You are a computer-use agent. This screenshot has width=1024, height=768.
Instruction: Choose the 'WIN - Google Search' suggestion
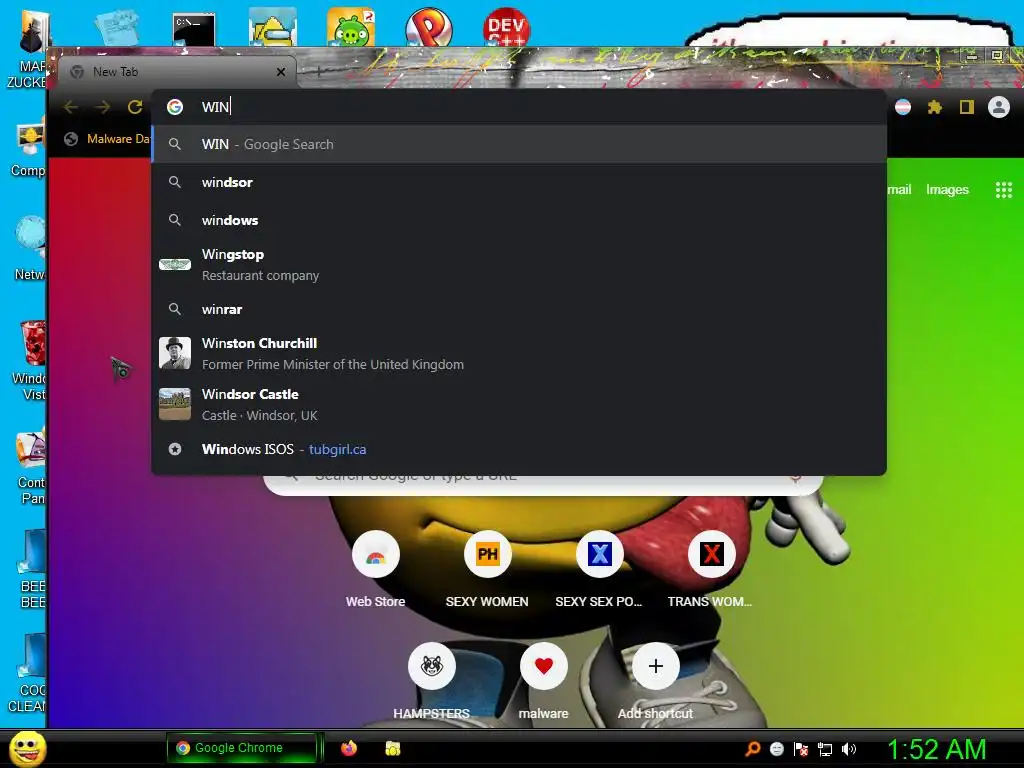click(519, 144)
